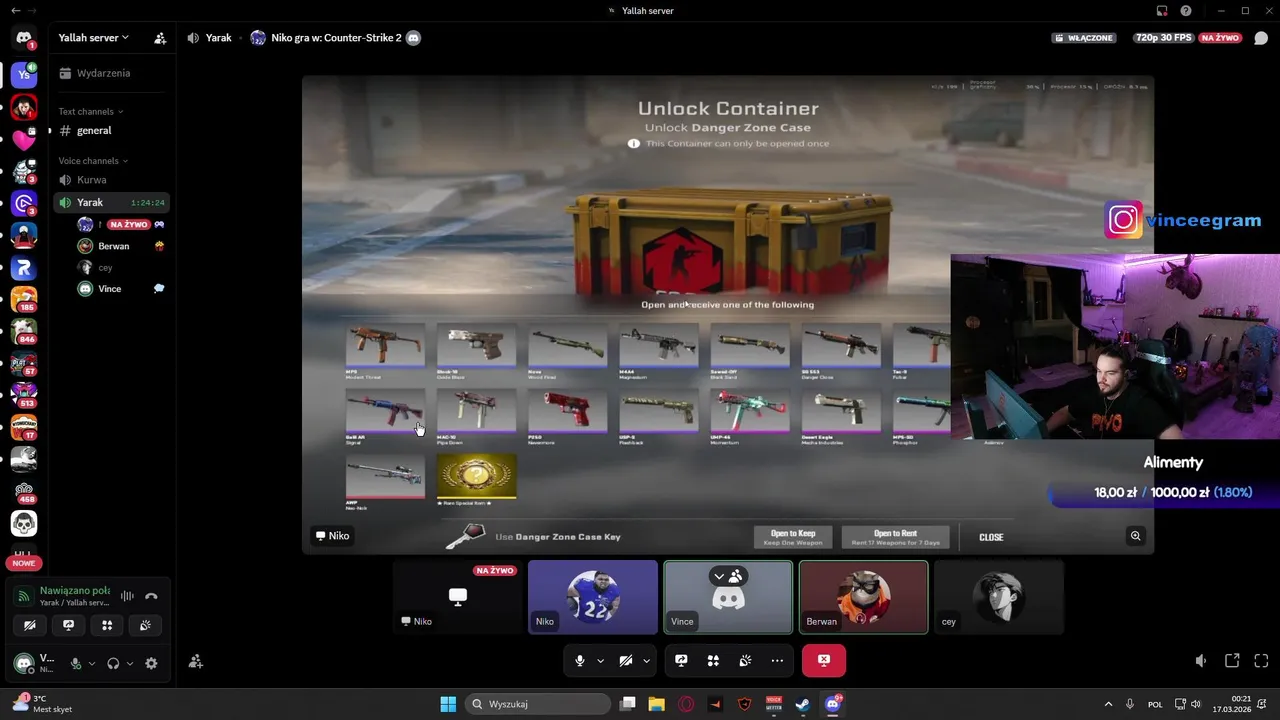
Task: Start an activity from voice panel
Action: click(x=107, y=625)
